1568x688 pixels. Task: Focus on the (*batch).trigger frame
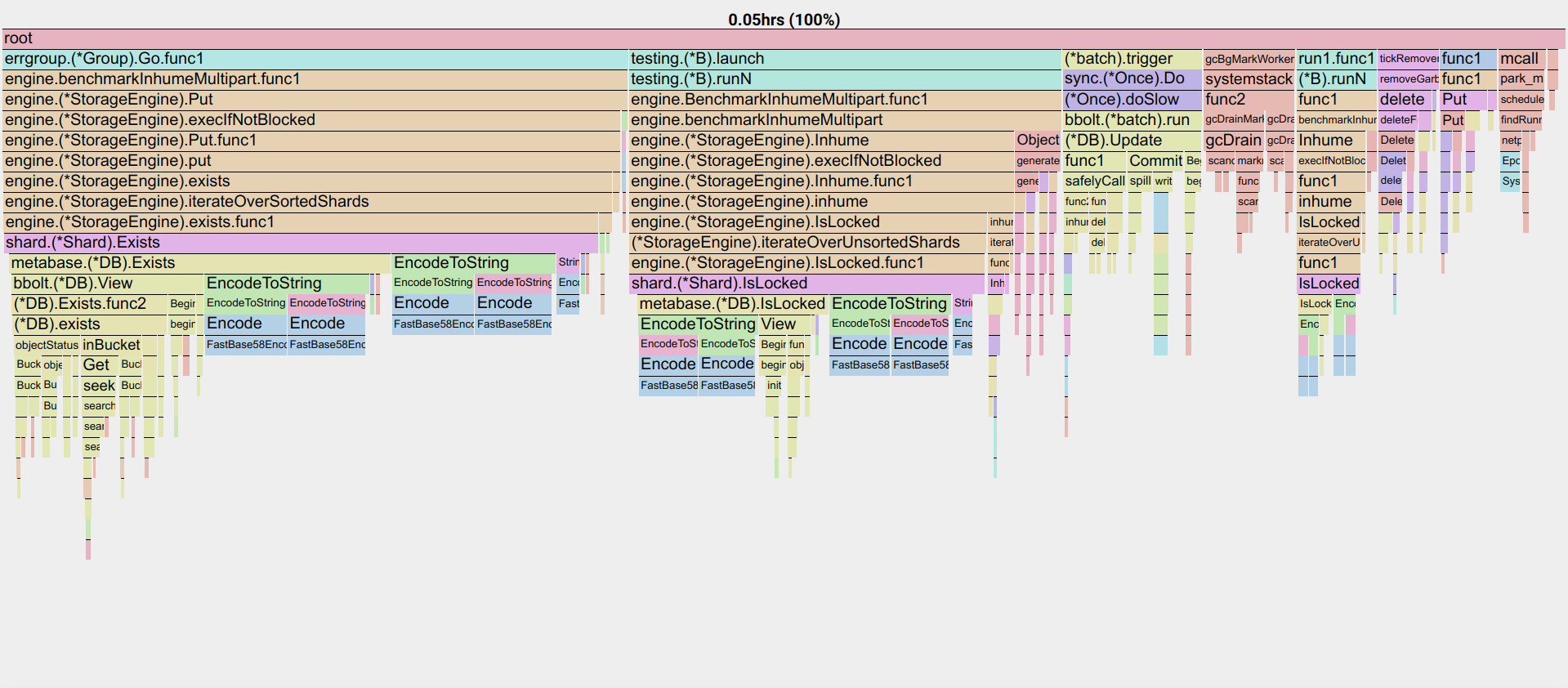point(1132,59)
